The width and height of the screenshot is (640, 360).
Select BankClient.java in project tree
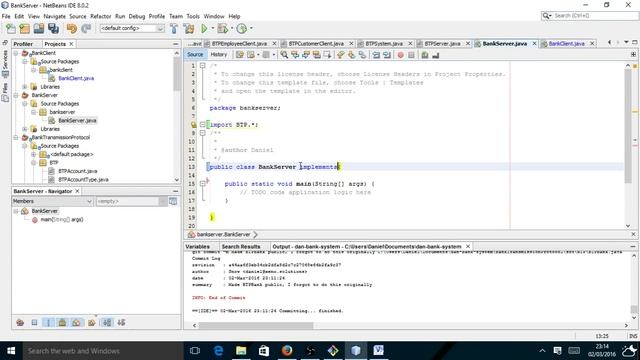click(x=76, y=78)
